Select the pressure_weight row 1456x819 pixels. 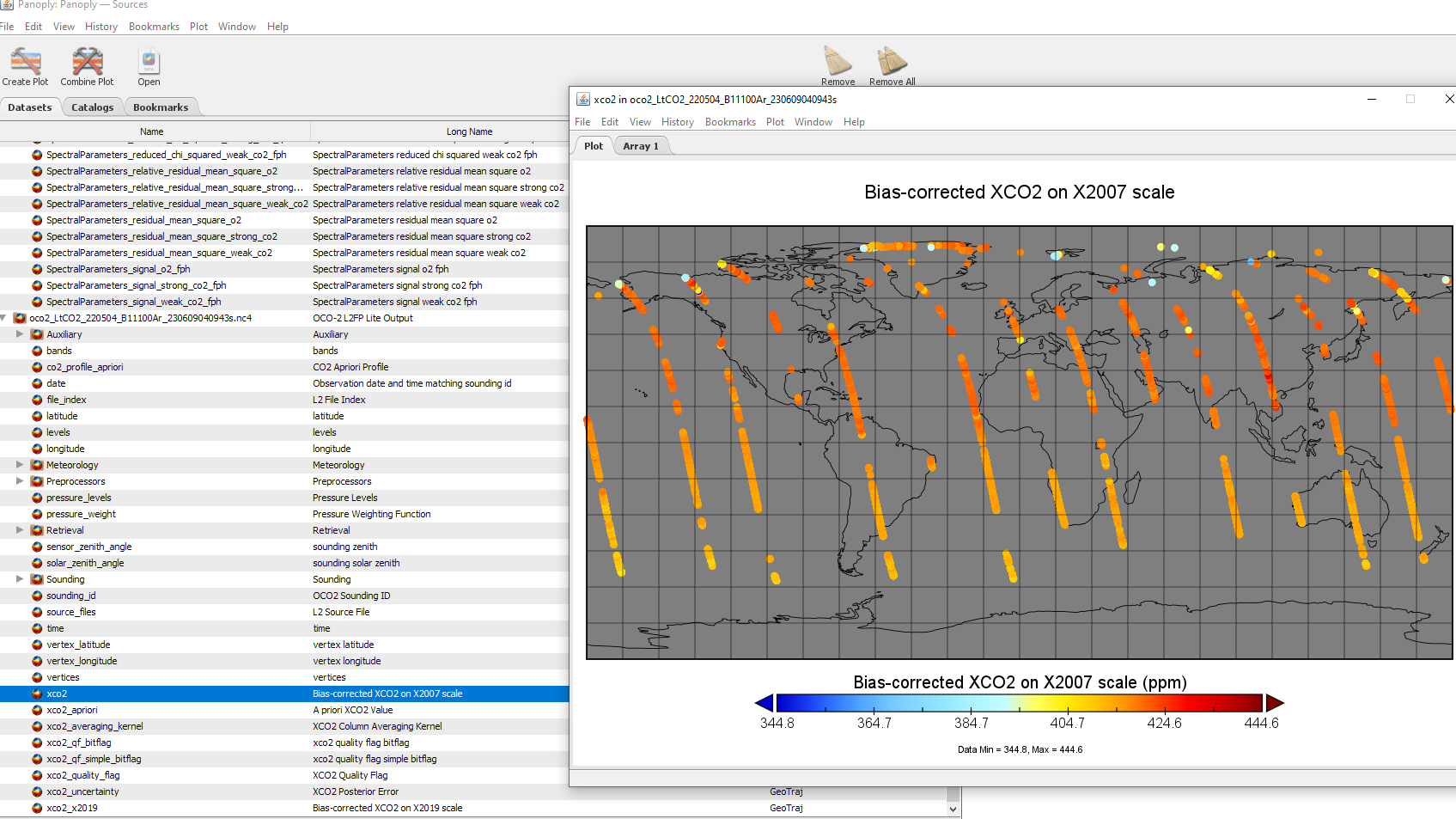point(284,514)
